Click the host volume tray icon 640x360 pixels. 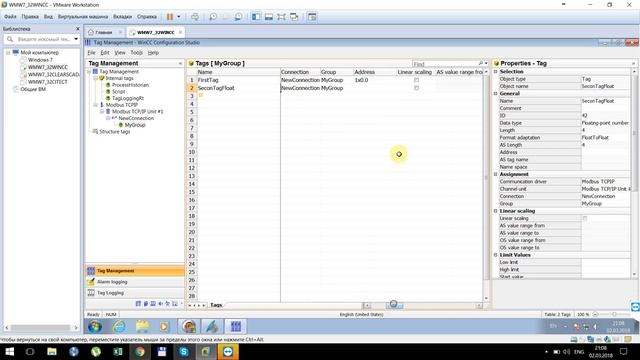pos(567,352)
